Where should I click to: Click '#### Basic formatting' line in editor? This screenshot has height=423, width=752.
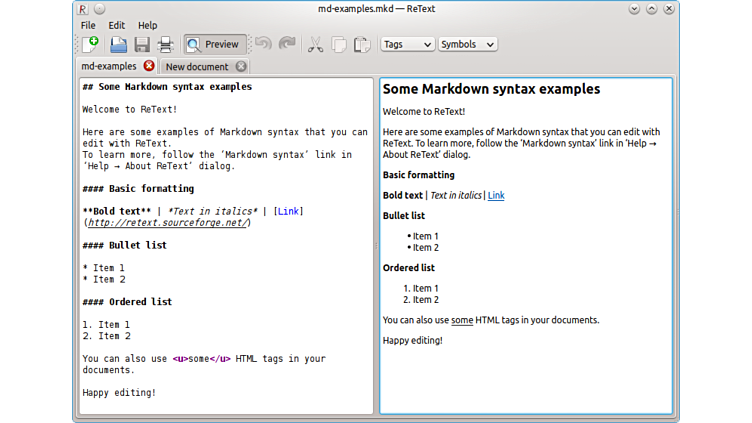pyautogui.click(x=138, y=188)
